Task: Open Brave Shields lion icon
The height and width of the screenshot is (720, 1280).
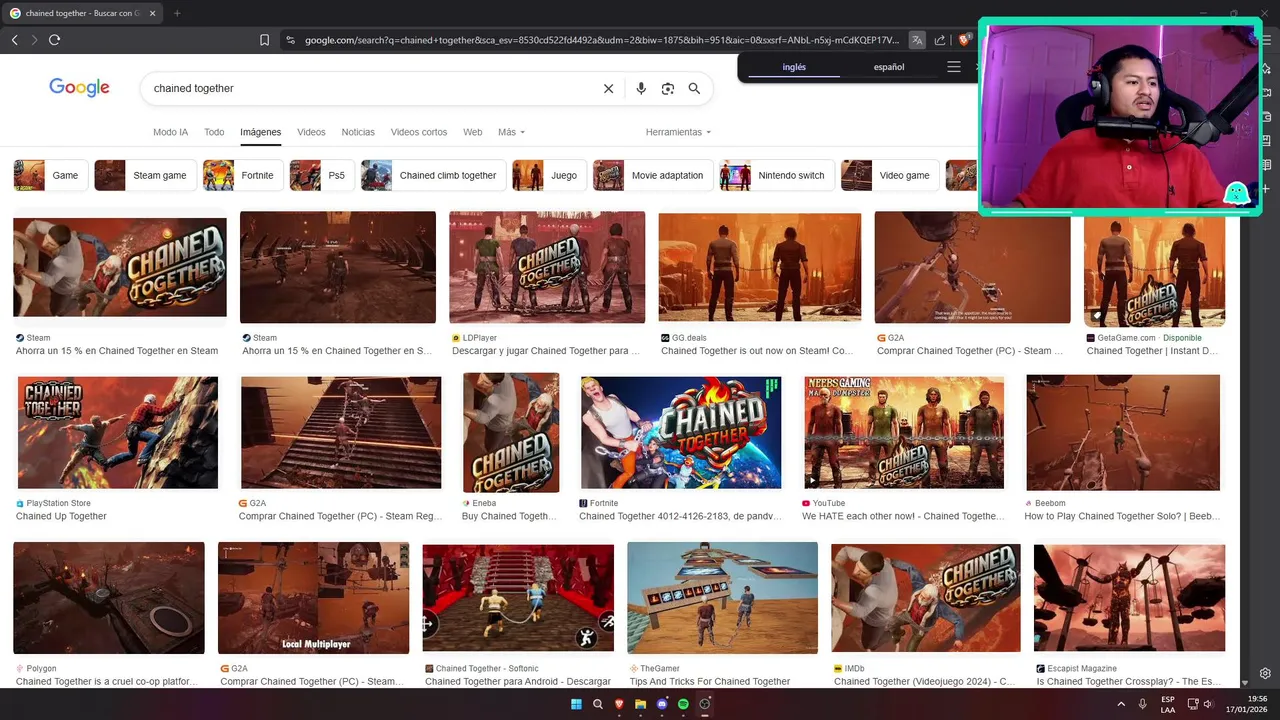Action: [964, 40]
